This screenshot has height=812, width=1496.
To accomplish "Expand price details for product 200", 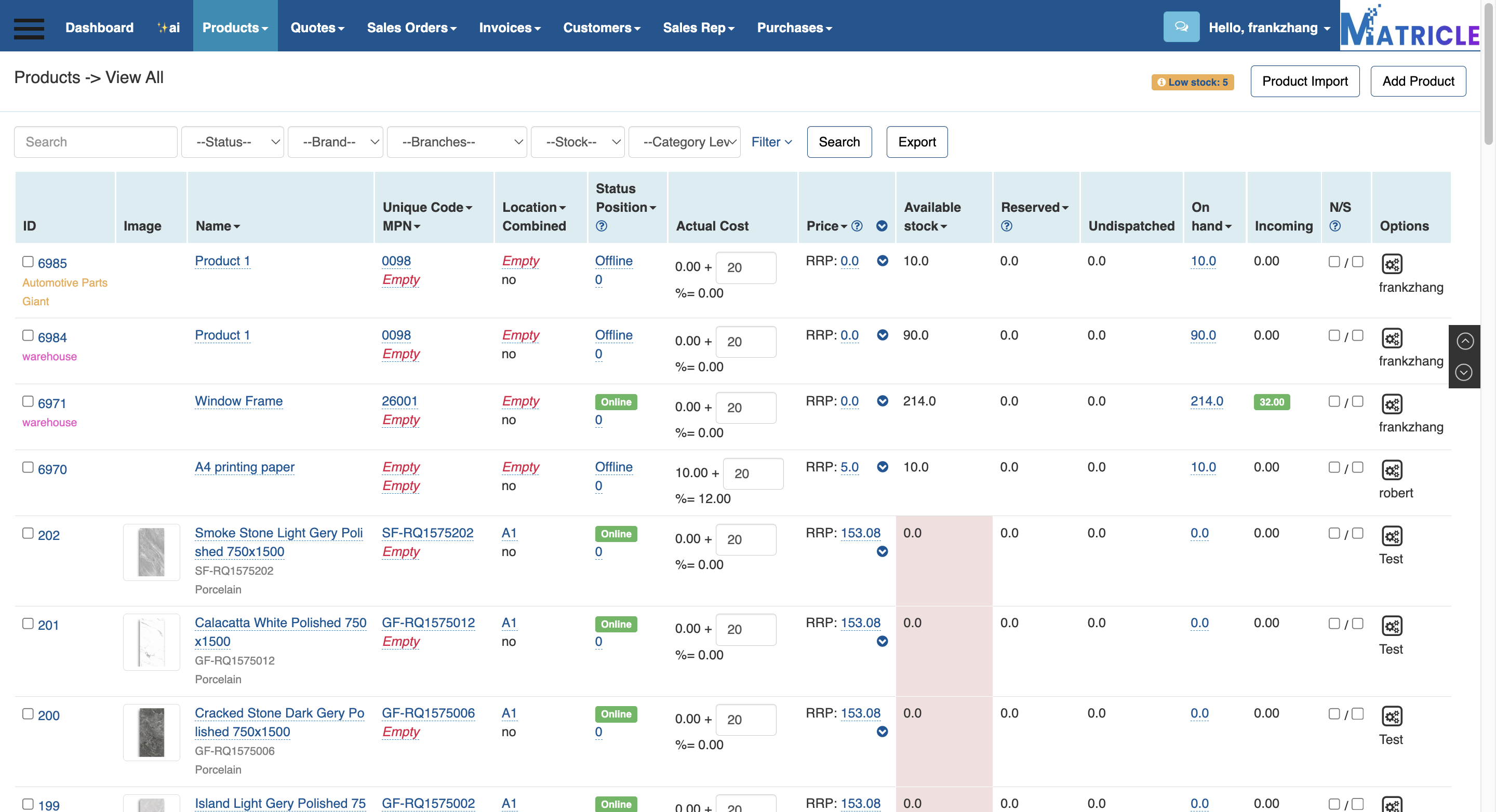I will pyautogui.click(x=882, y=732).
